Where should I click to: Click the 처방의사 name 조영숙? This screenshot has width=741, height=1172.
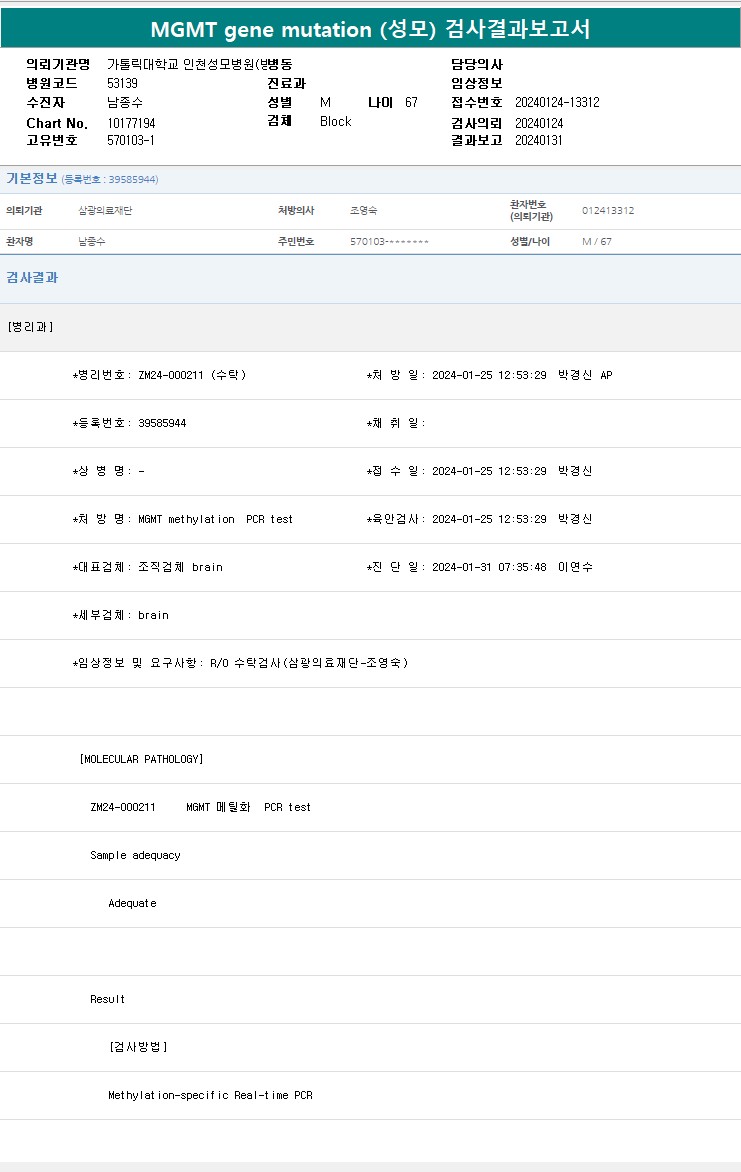coord(363,211)
